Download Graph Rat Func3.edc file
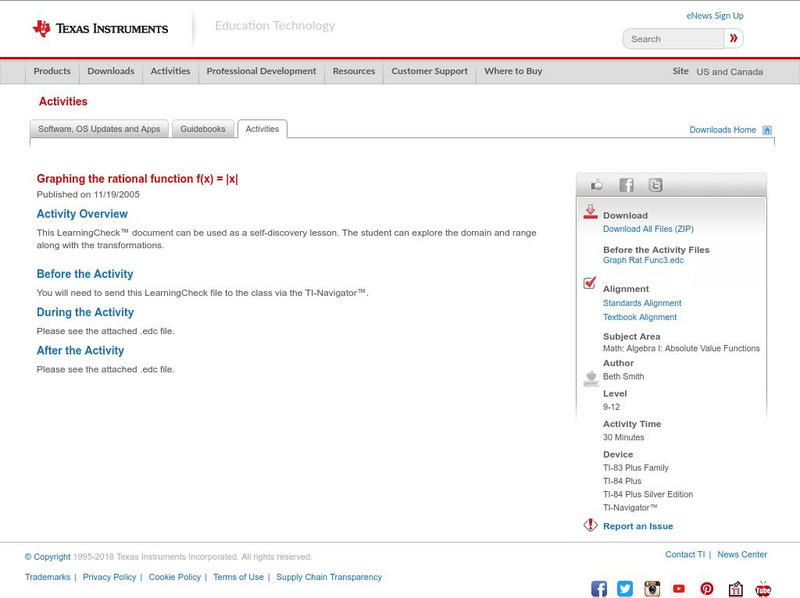The height and width of the screenshot is (598, 800). pos(643,260)
